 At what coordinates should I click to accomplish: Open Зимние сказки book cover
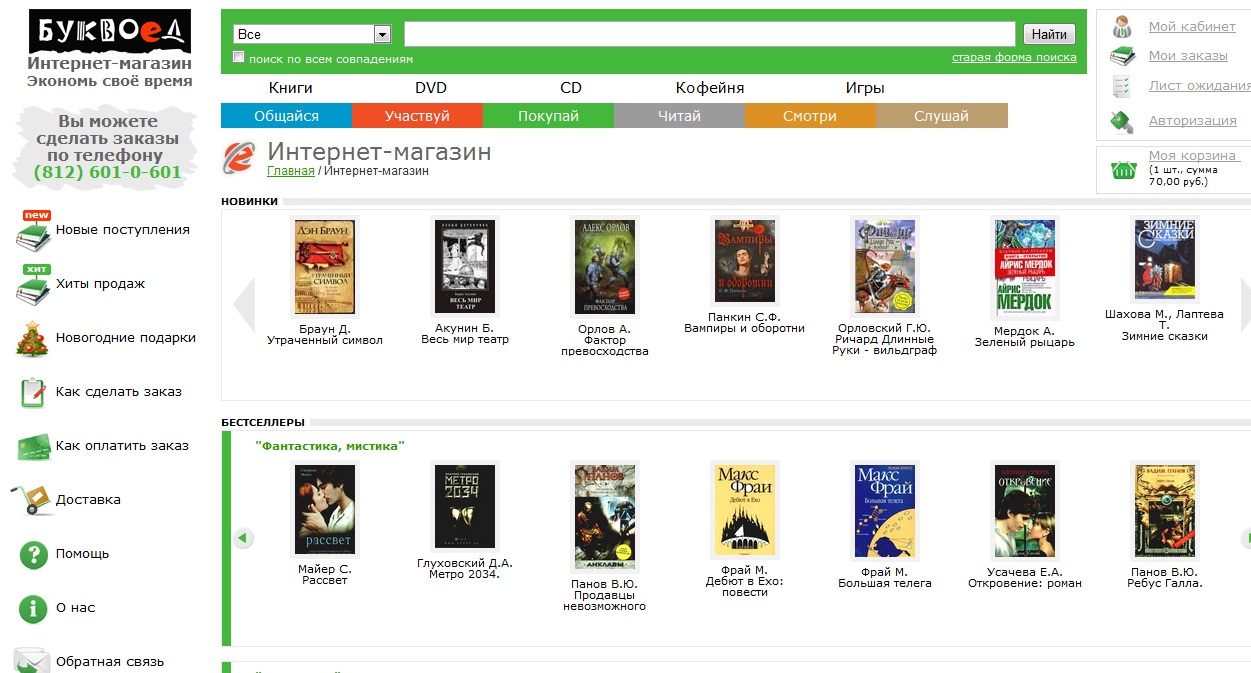point(1165,259)
